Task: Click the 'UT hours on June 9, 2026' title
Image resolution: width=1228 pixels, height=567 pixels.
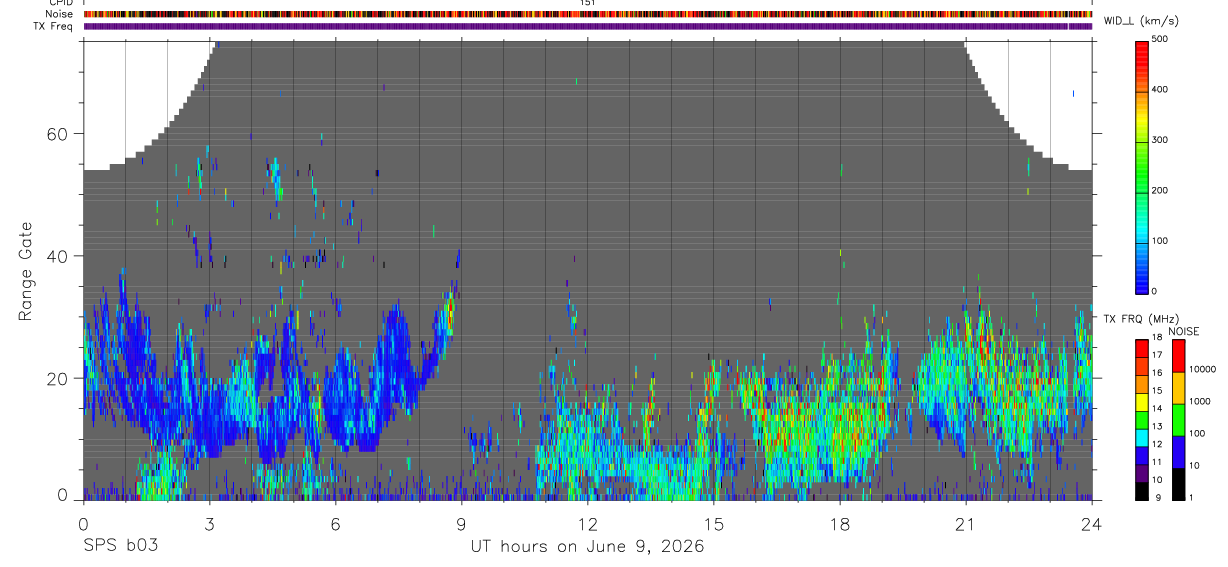Action: click(x=588, y=547)
